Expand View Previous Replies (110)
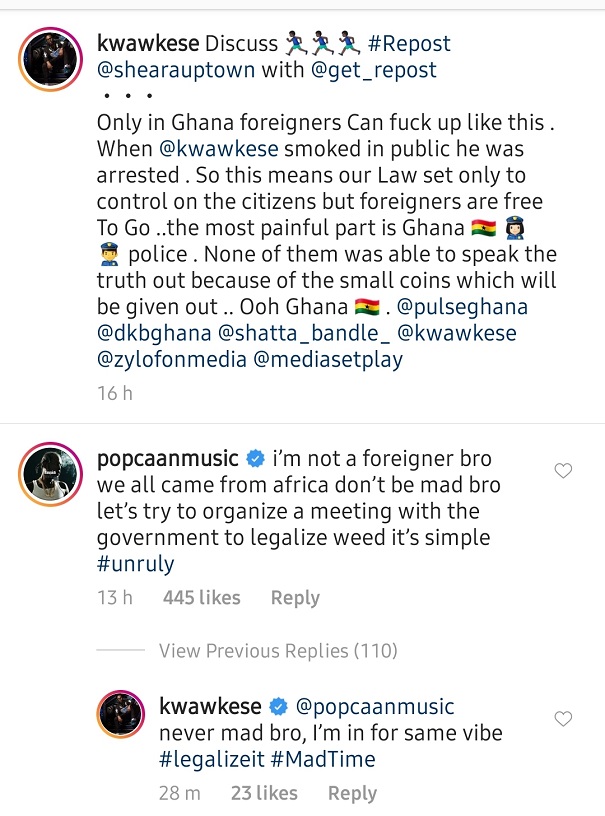This screenshot has width=605, height=816. [278, 651]
